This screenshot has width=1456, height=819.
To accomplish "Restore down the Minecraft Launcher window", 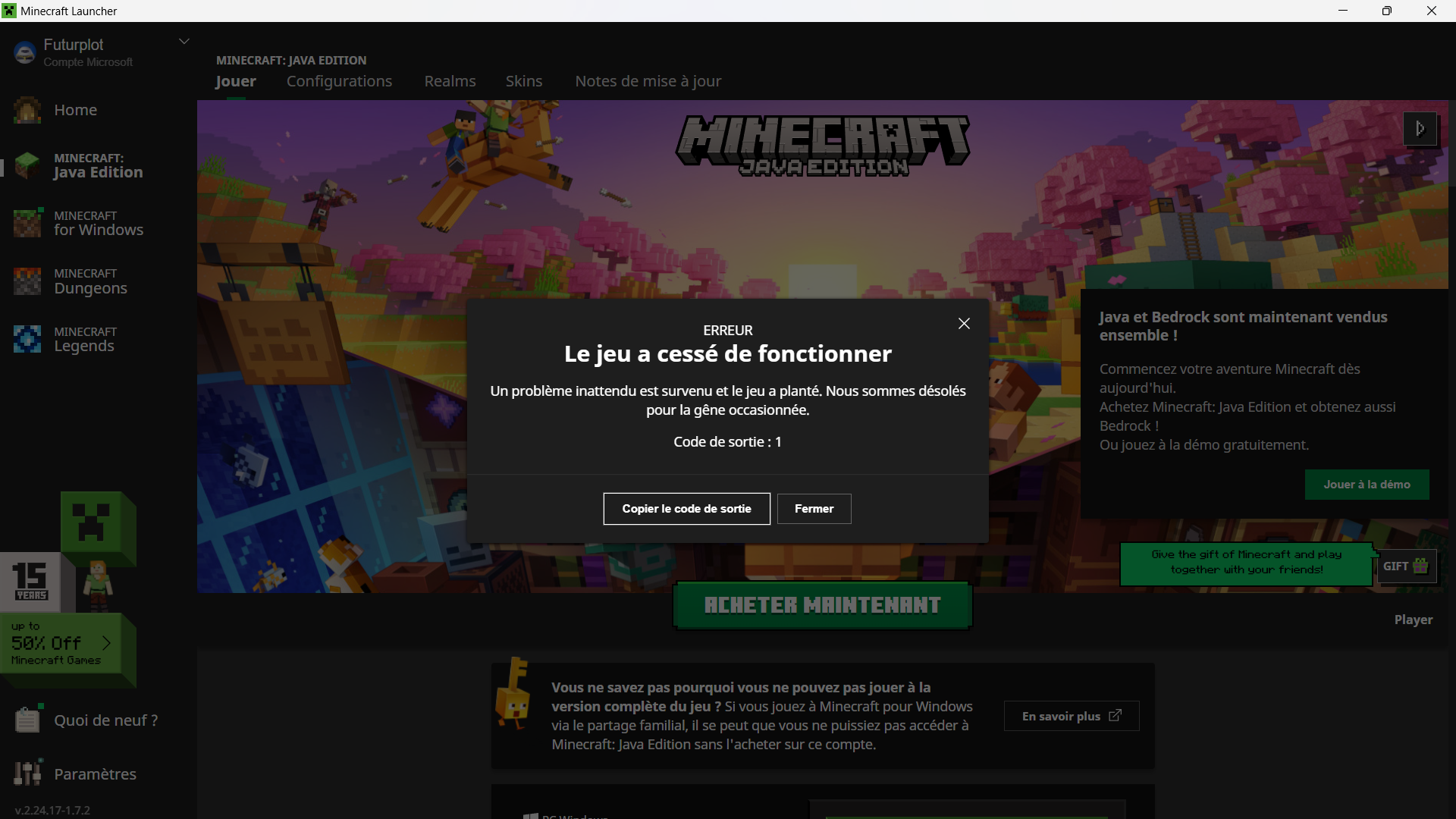I will [1387, 11].
